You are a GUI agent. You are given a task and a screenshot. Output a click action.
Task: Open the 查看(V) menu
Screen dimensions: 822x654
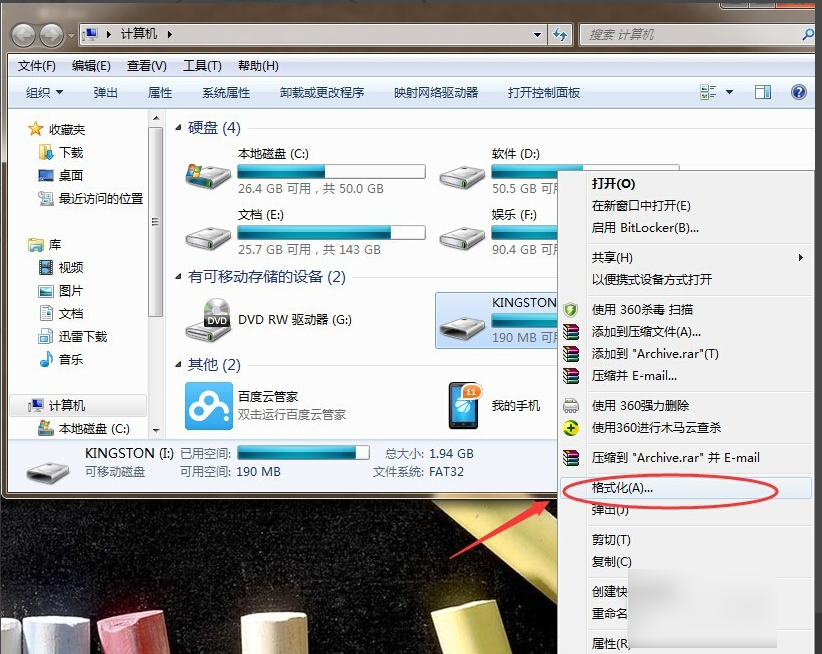coord(147,66)
